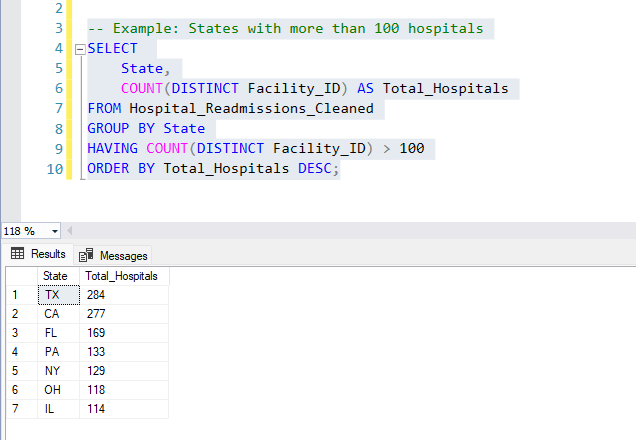Click the 118 hospitals value

coord(124,390)
